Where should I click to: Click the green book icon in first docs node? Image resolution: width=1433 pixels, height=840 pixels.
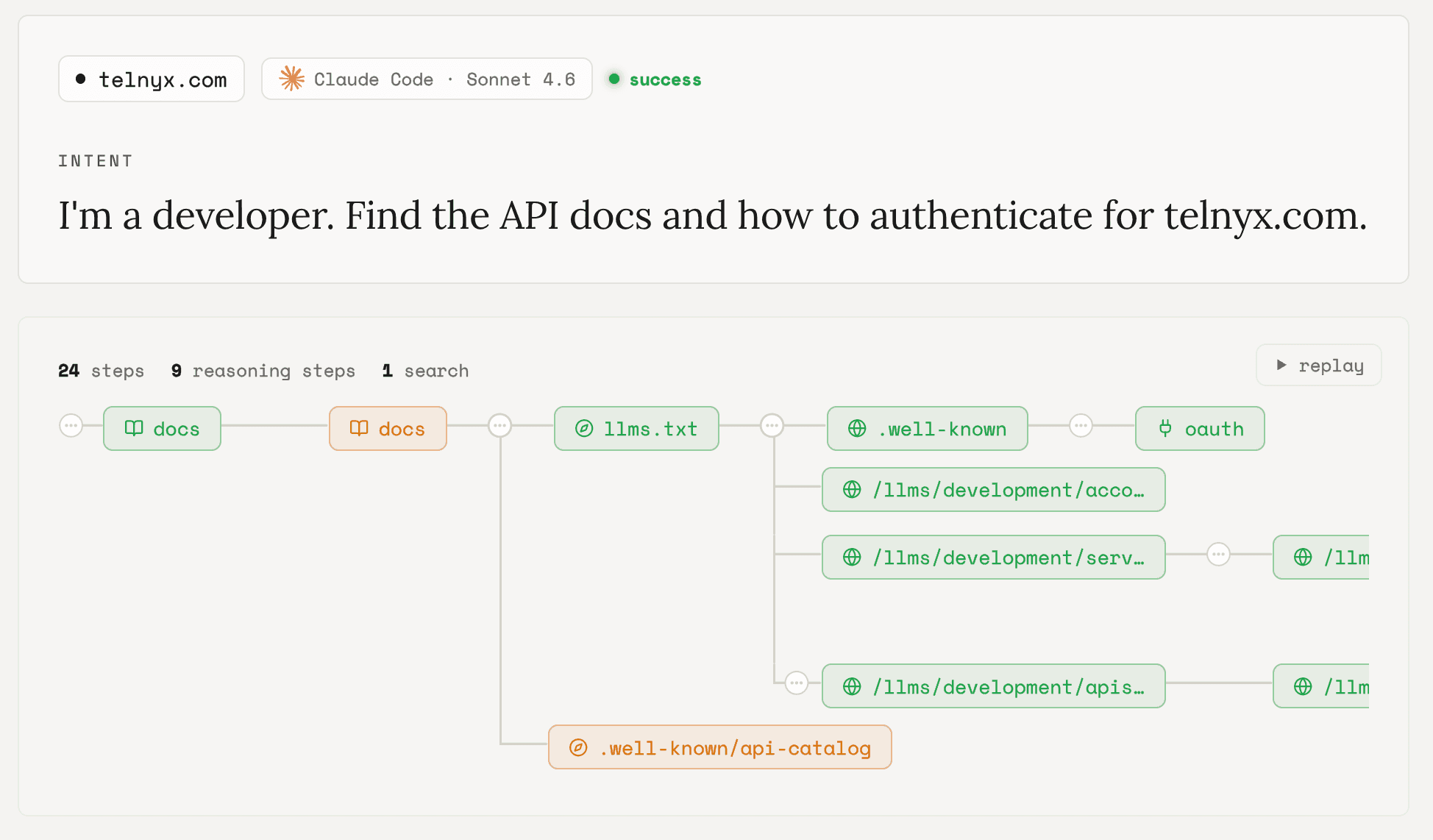(x=134, y=428)
